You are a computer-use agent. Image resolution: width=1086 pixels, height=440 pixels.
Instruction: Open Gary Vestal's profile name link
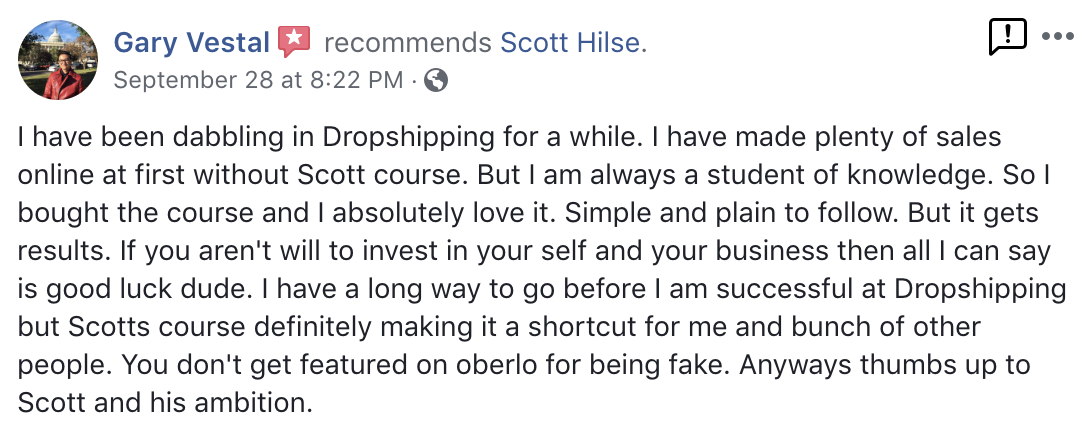pos(191,43)
